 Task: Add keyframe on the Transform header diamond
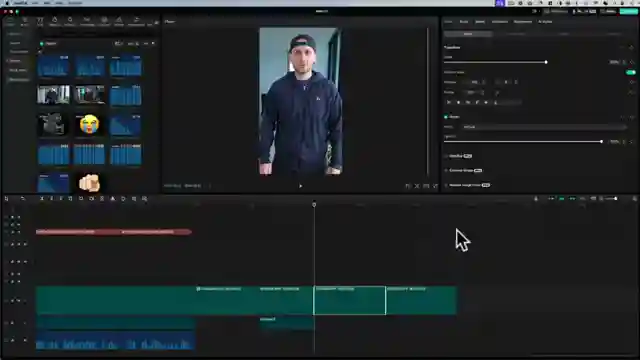[x=631, y=47]
